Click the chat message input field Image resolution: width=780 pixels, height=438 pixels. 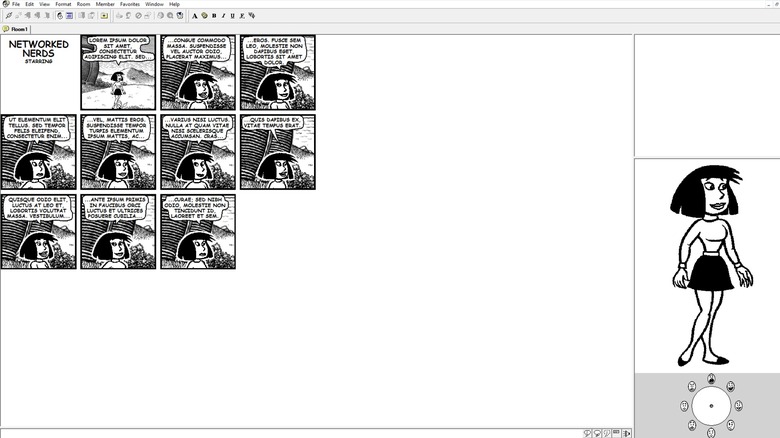tap(291, 434)
